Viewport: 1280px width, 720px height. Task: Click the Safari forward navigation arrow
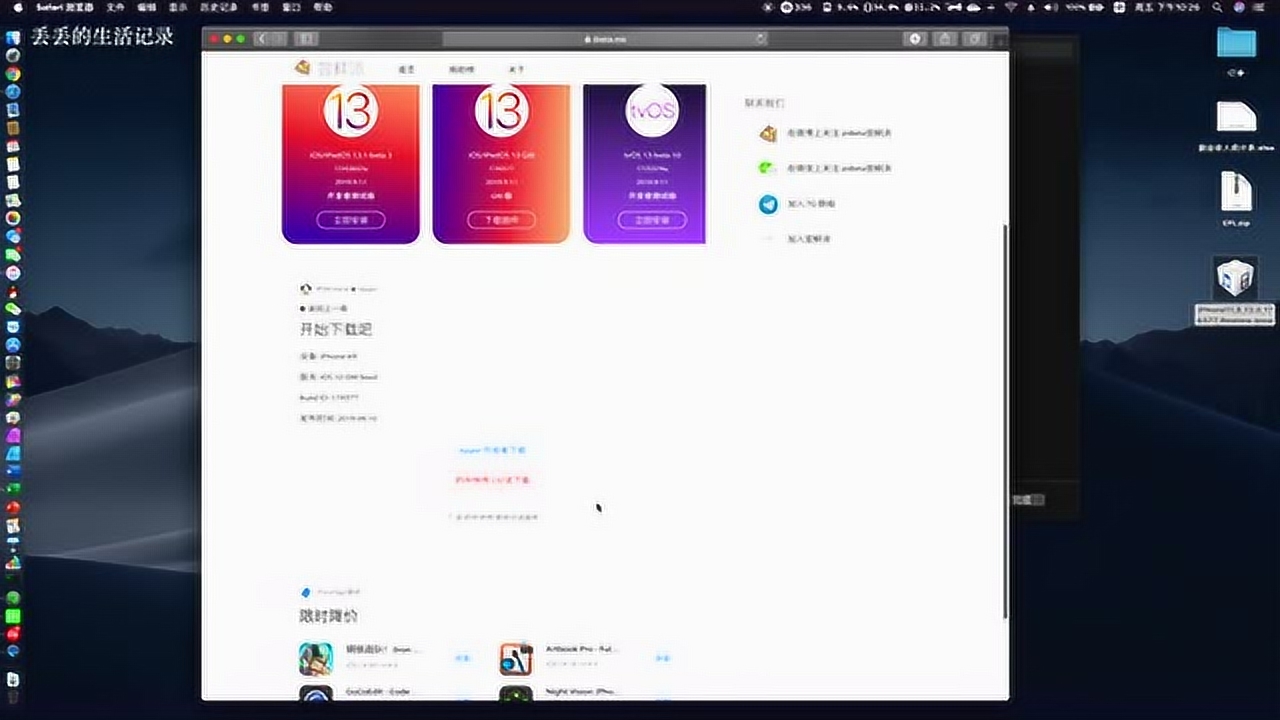pos(279,39)
